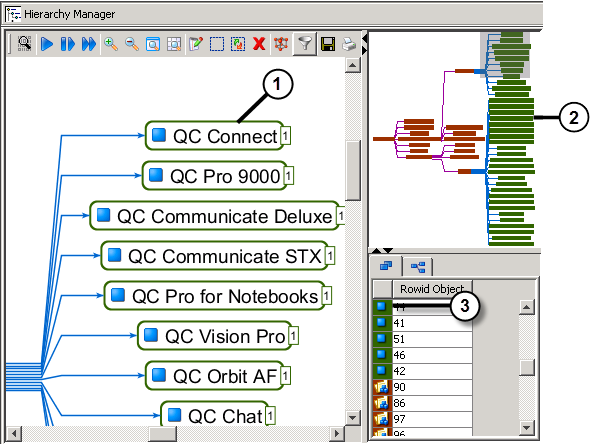Click the up triangle above the Rowid table
This screenshot has height=444, width=595.
tap(376, 250)
